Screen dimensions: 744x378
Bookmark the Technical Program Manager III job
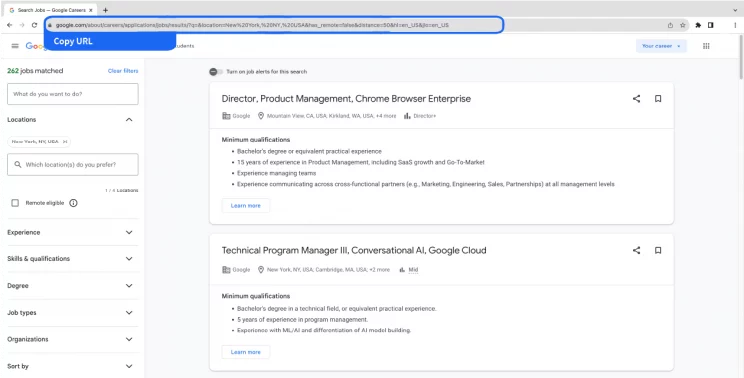pyautogui.click(x=658, y=250)
